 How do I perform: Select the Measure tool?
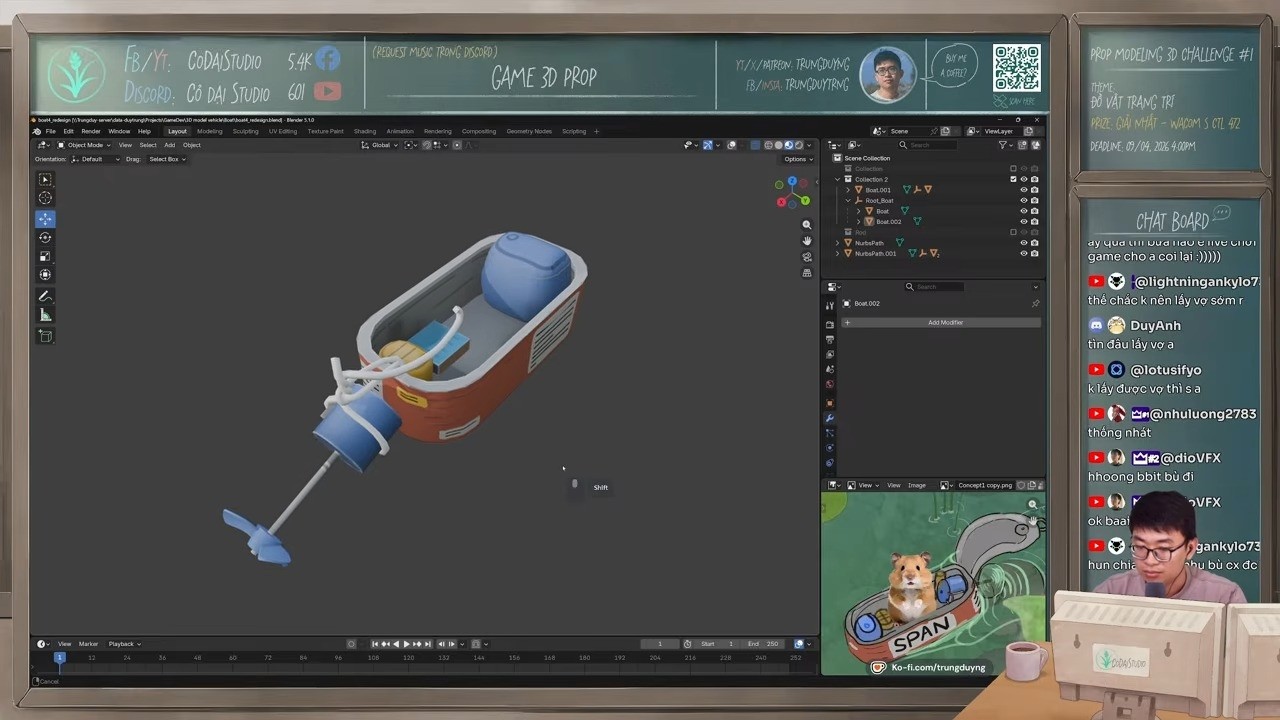tap(45, 315)
